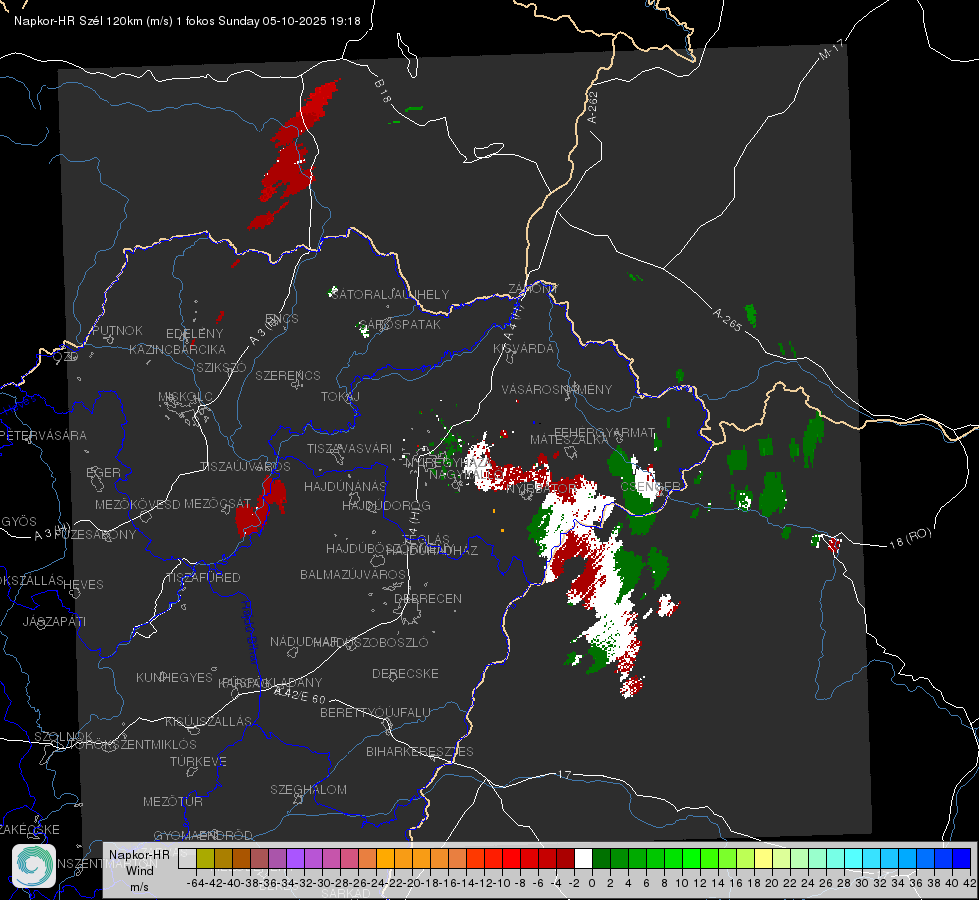Click the KUNHEGYES city label
This screenshot has width=979, height=900.
[x=174, y=677]
